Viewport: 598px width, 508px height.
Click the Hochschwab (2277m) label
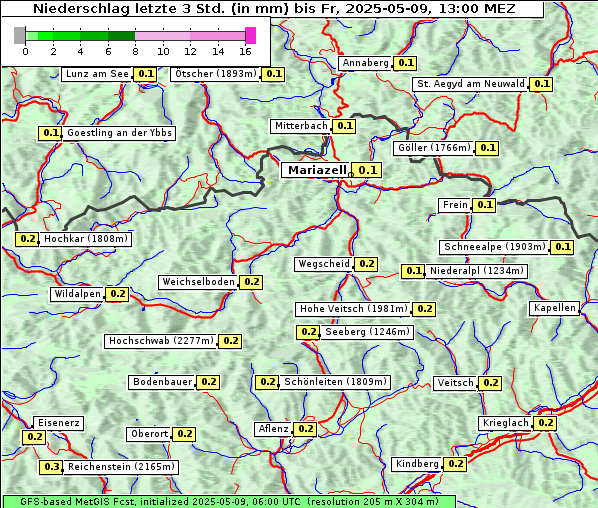coord(161,341)
